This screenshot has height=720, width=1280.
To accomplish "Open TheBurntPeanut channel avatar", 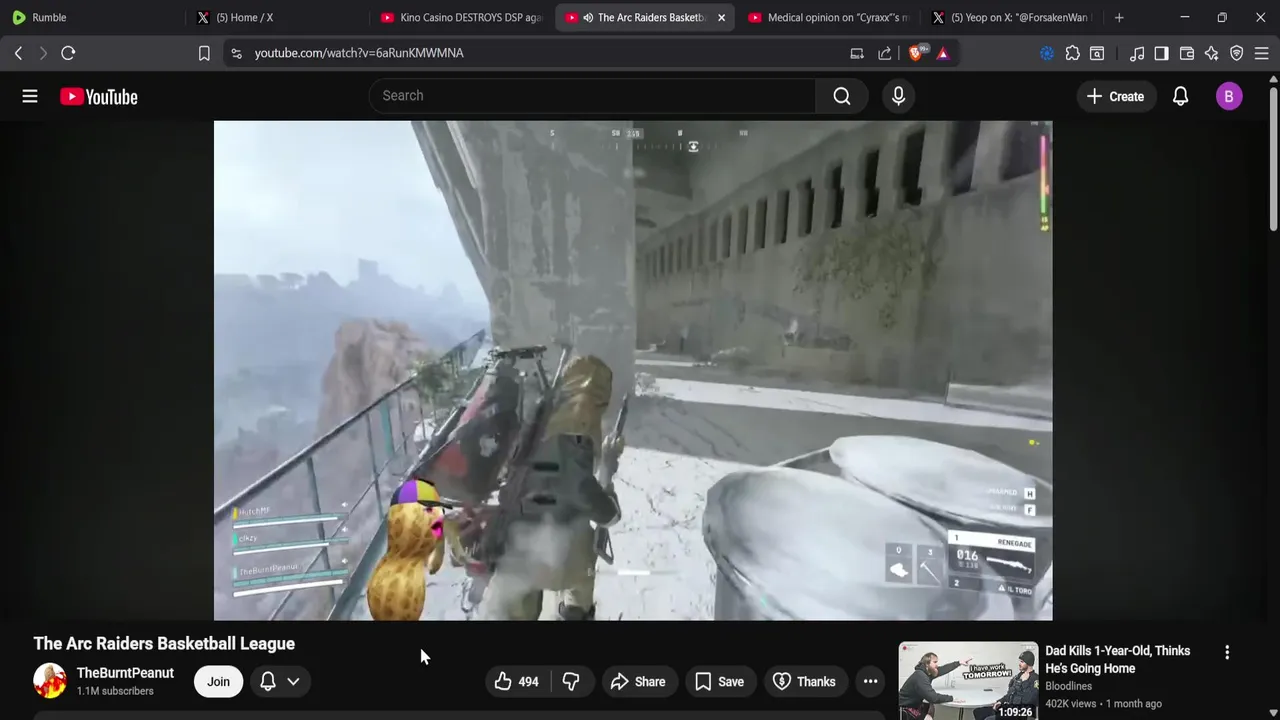I will (x=50, y=681).
